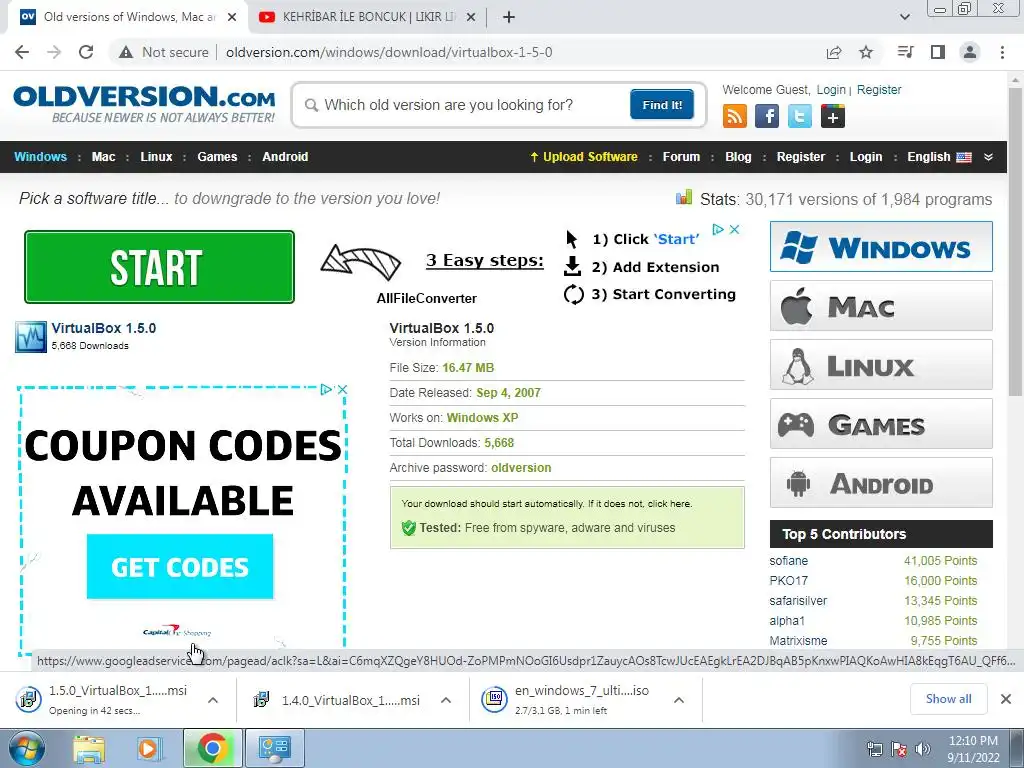Select the GAMES sidebar category button

tap(881, 424)
